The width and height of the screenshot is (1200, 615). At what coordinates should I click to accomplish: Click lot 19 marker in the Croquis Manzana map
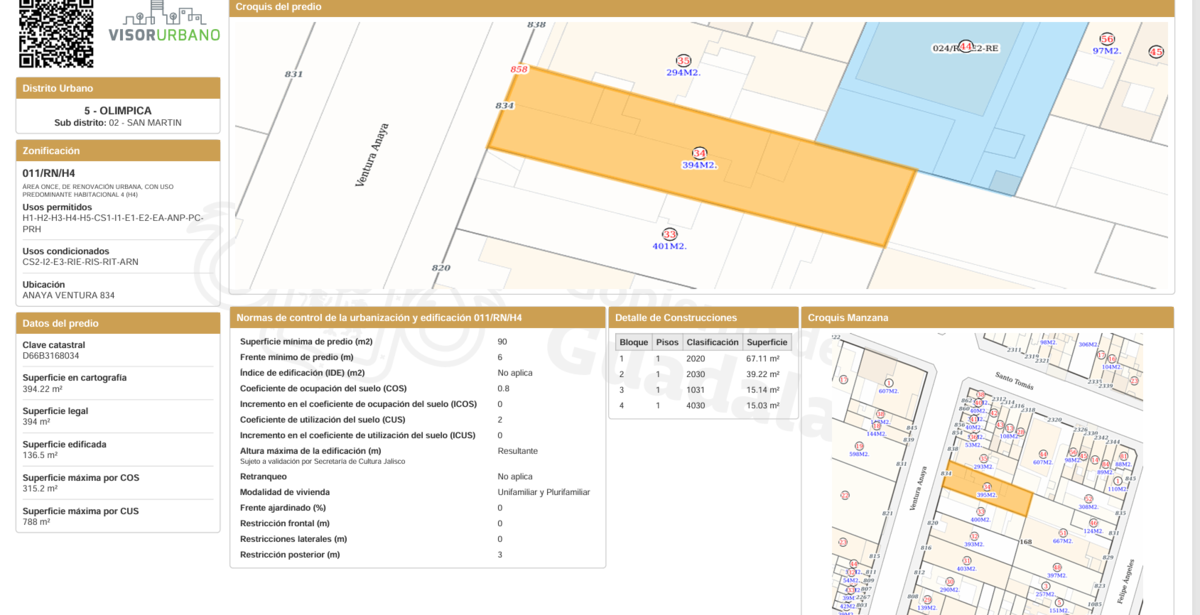(859, 446)
